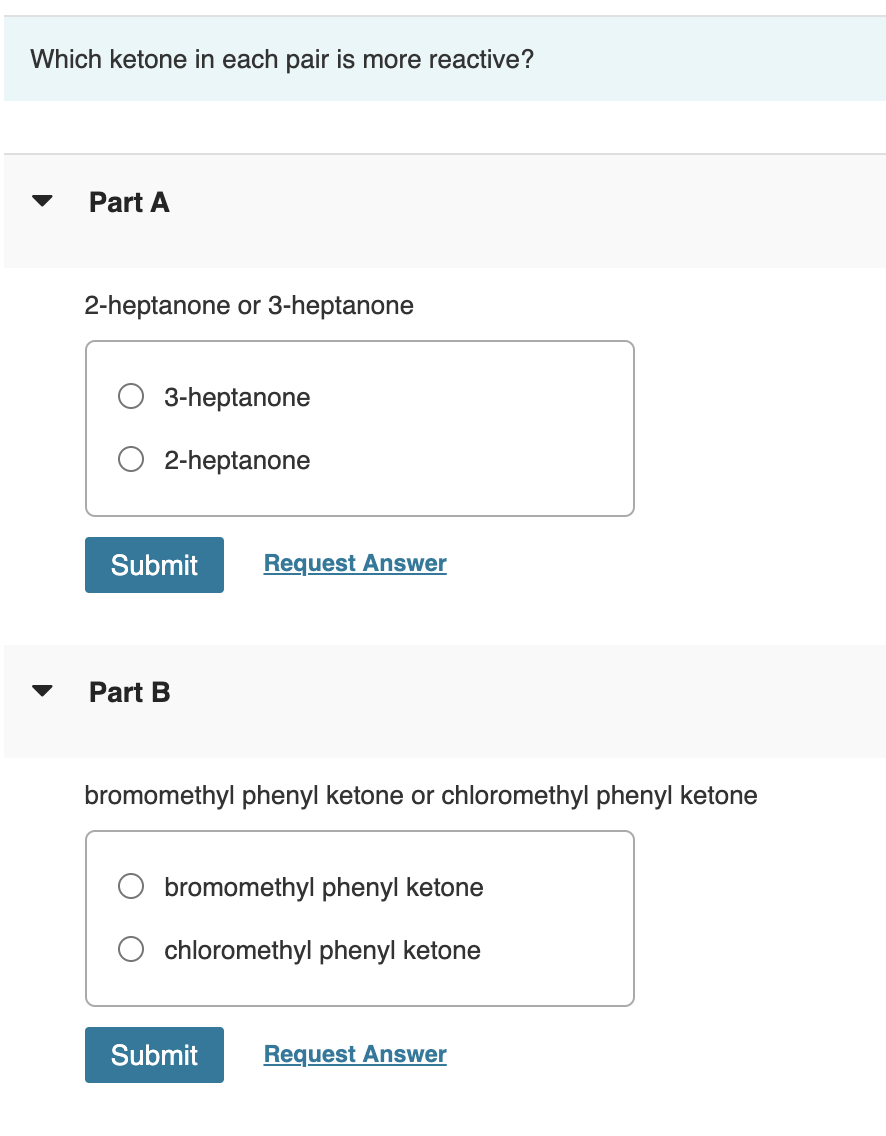This screenshot has height=1136, width=886.
Task: Click the chloromethyl phenyl ketone label text
Action: pyautogui.click(x=322, y=950)
